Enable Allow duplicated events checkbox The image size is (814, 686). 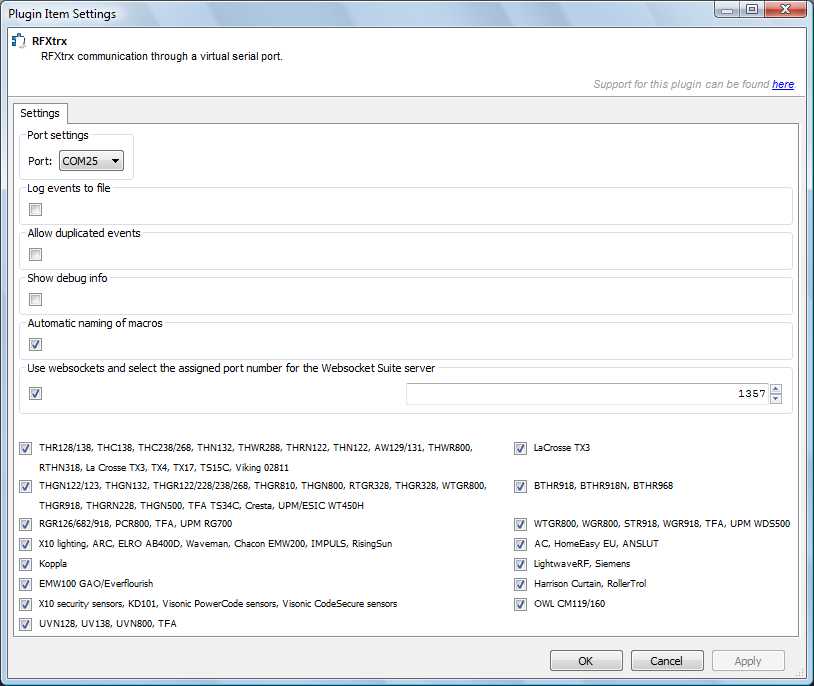click(35, 254)
